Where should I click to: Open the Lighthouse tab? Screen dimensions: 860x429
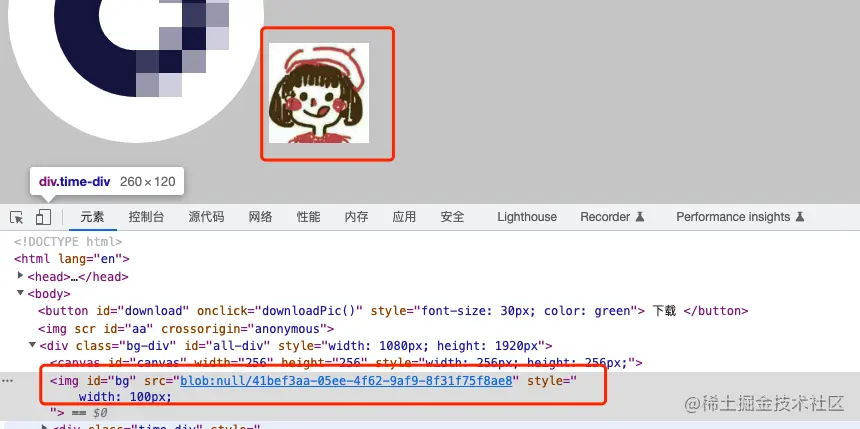click(x=527, y=217)
